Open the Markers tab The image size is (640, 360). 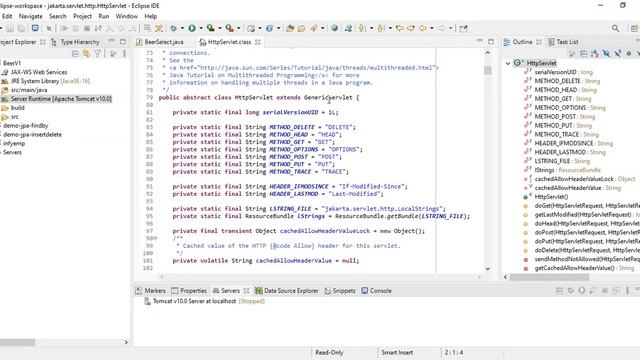coord(151,291)
